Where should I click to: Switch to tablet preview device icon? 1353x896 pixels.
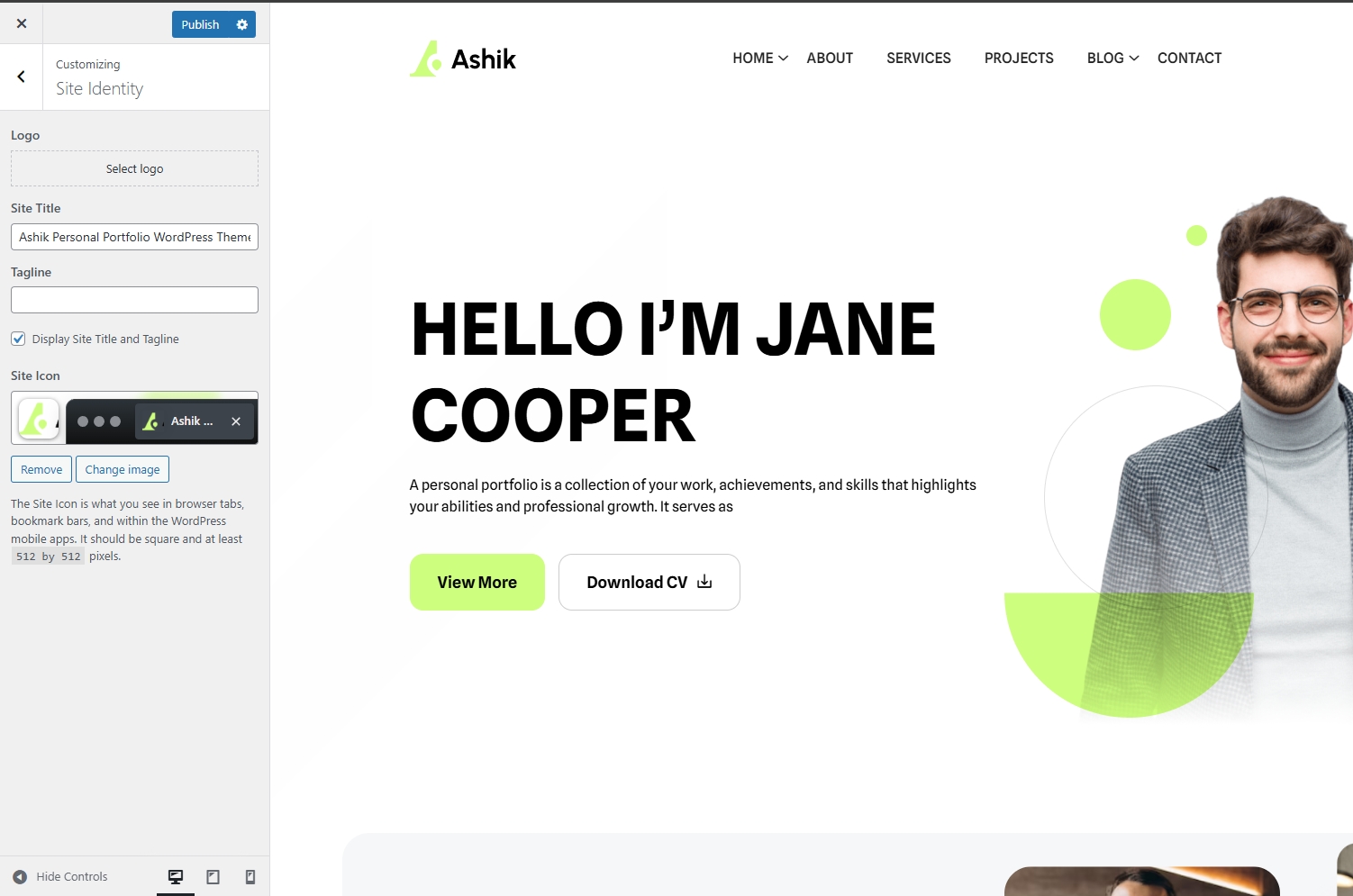[213, 877]
